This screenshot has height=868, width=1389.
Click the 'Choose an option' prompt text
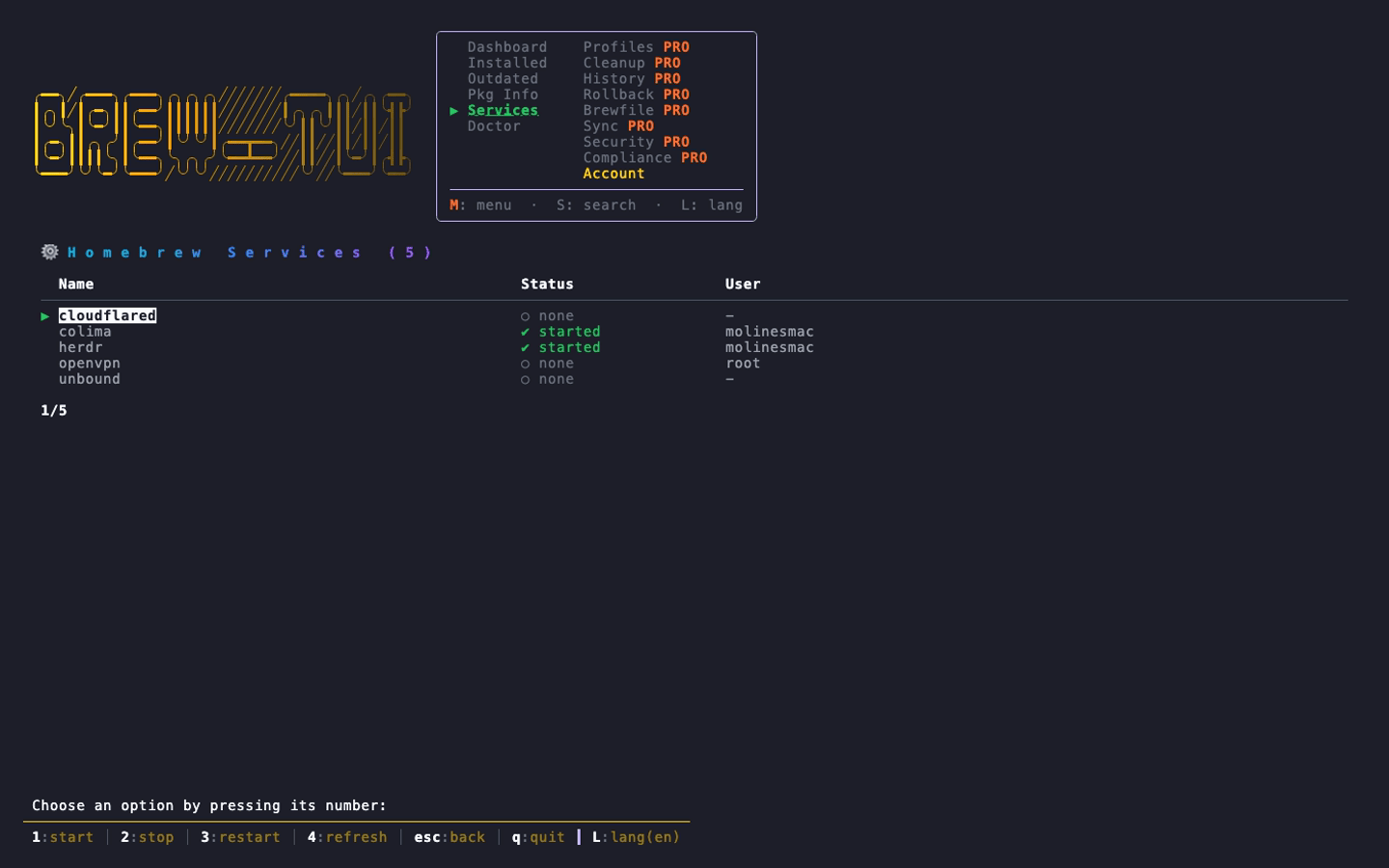point(209,806)
